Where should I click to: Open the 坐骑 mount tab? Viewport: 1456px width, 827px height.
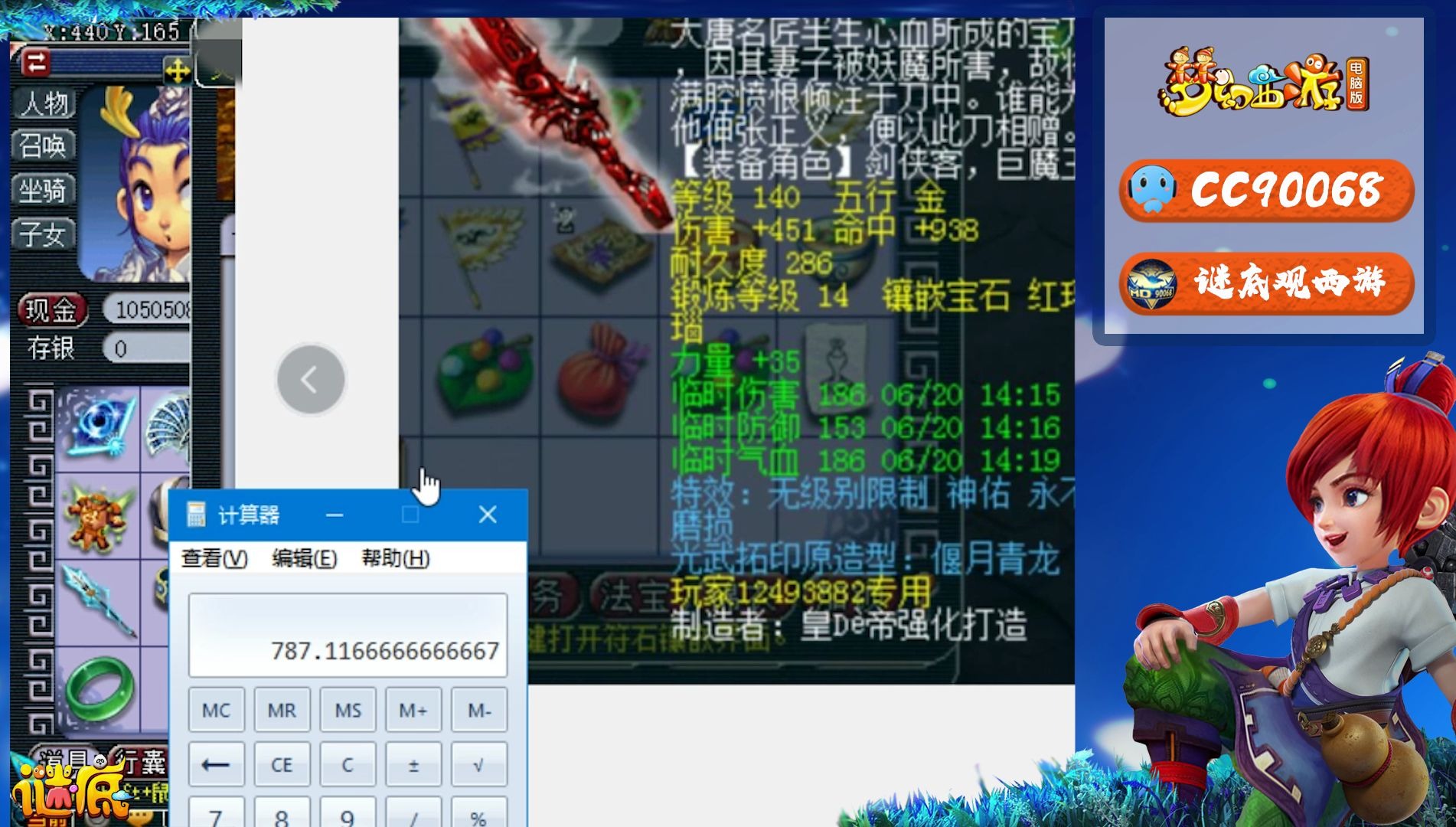[44, 190]
